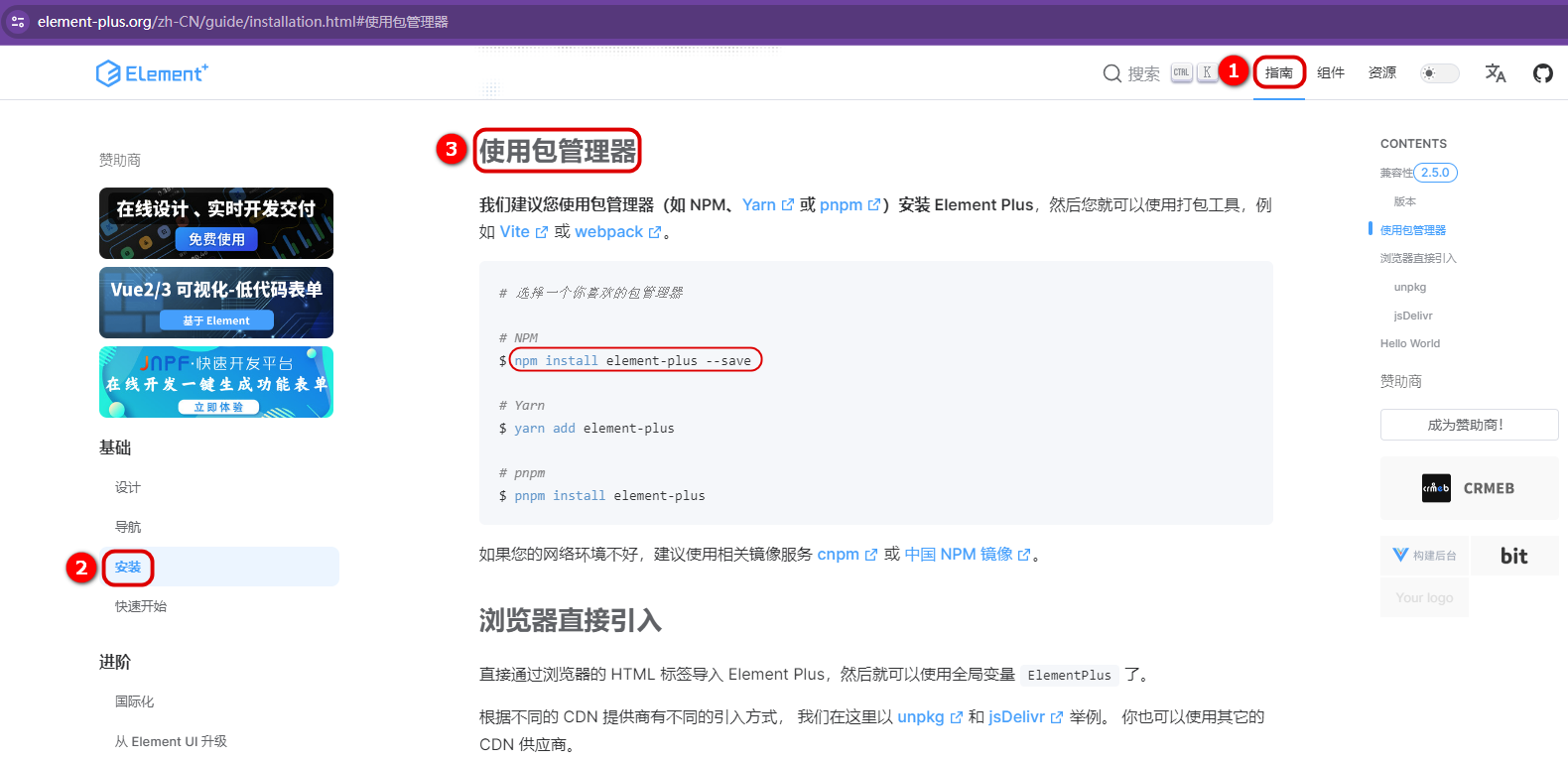Click the pnpm install element-plus command

[x=609, y=495]
